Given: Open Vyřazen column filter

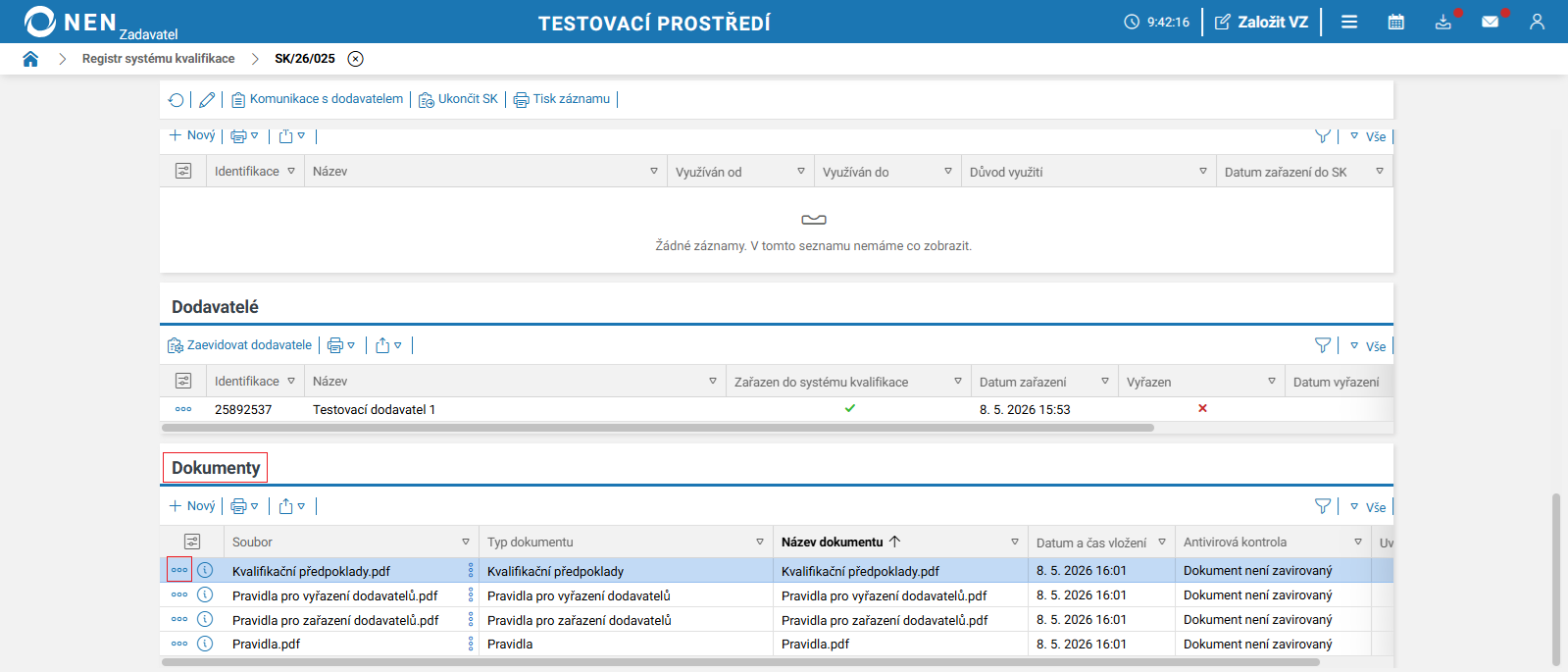Looking at the screenshot, I should (x=1272, y=381).
